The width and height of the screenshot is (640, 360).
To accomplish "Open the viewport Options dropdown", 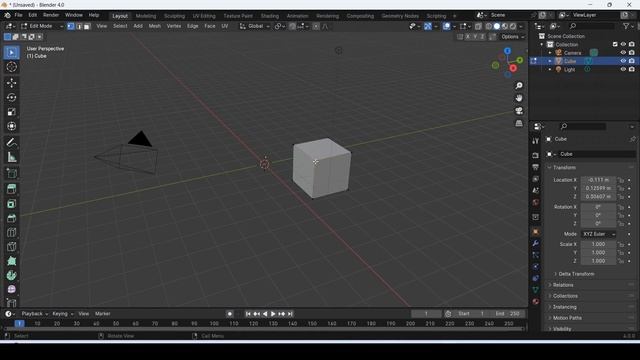I will coord(513,37).
